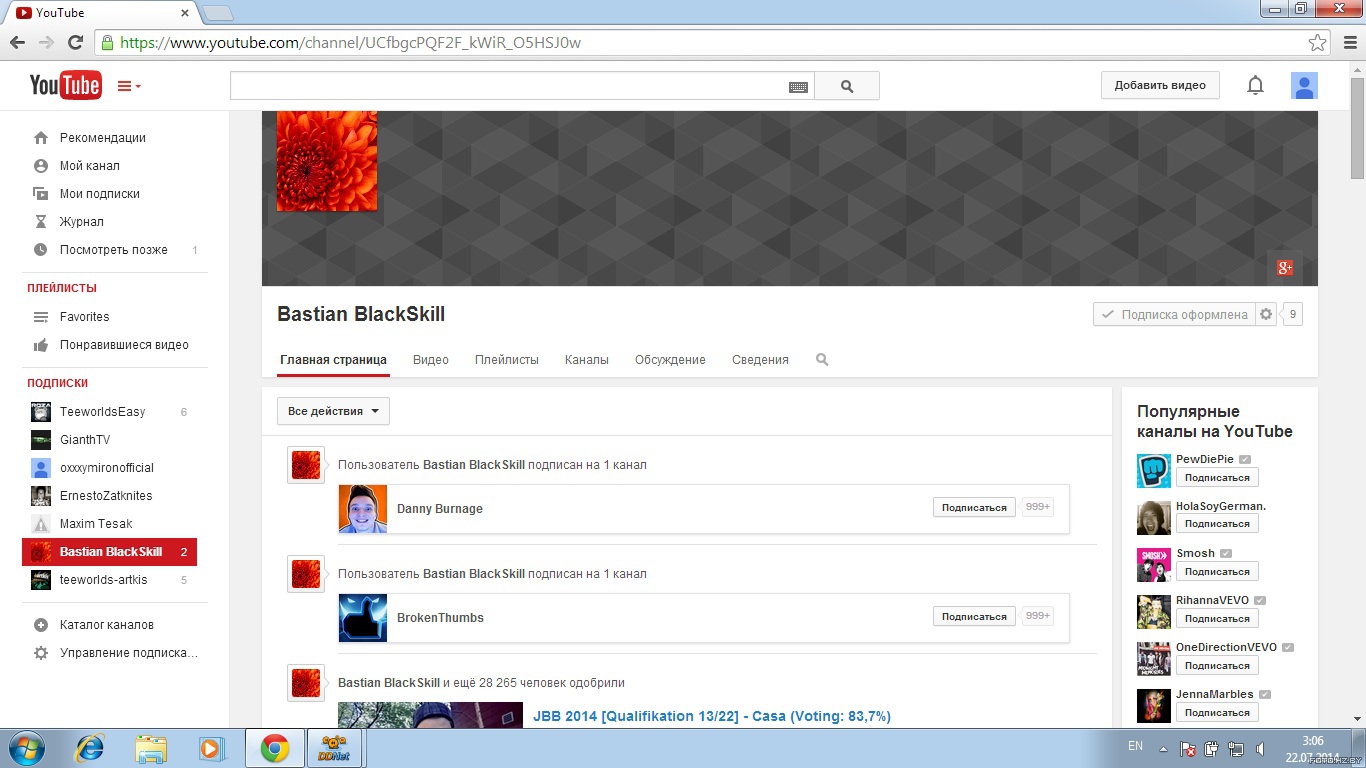Click the Google+ icon on banner

pos(1285,267)
